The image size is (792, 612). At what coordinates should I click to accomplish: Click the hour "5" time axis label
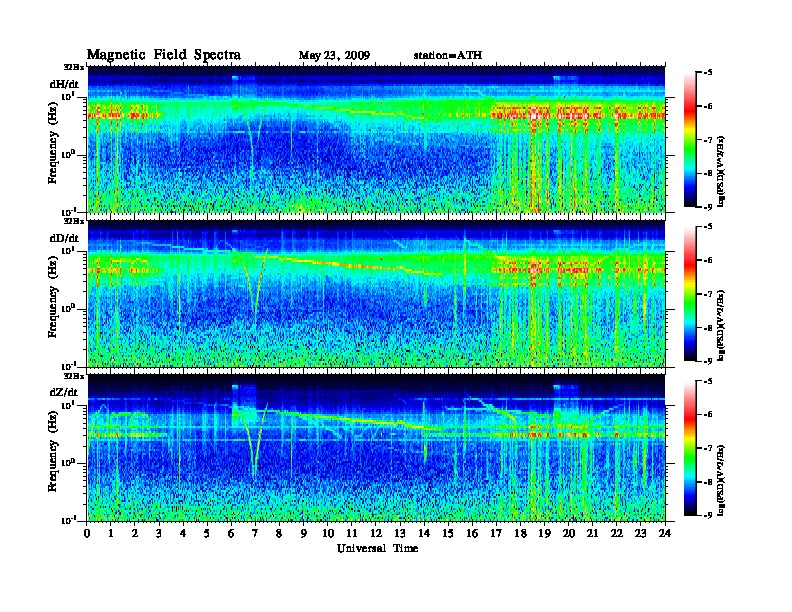(208, 534)
